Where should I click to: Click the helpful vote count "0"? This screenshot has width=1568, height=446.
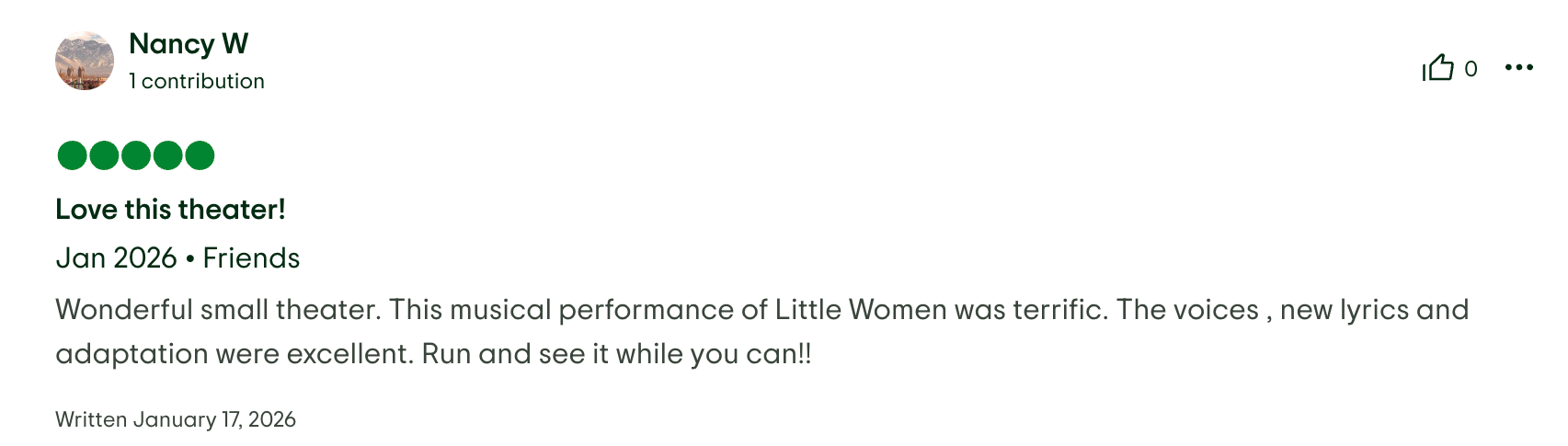1471,69
